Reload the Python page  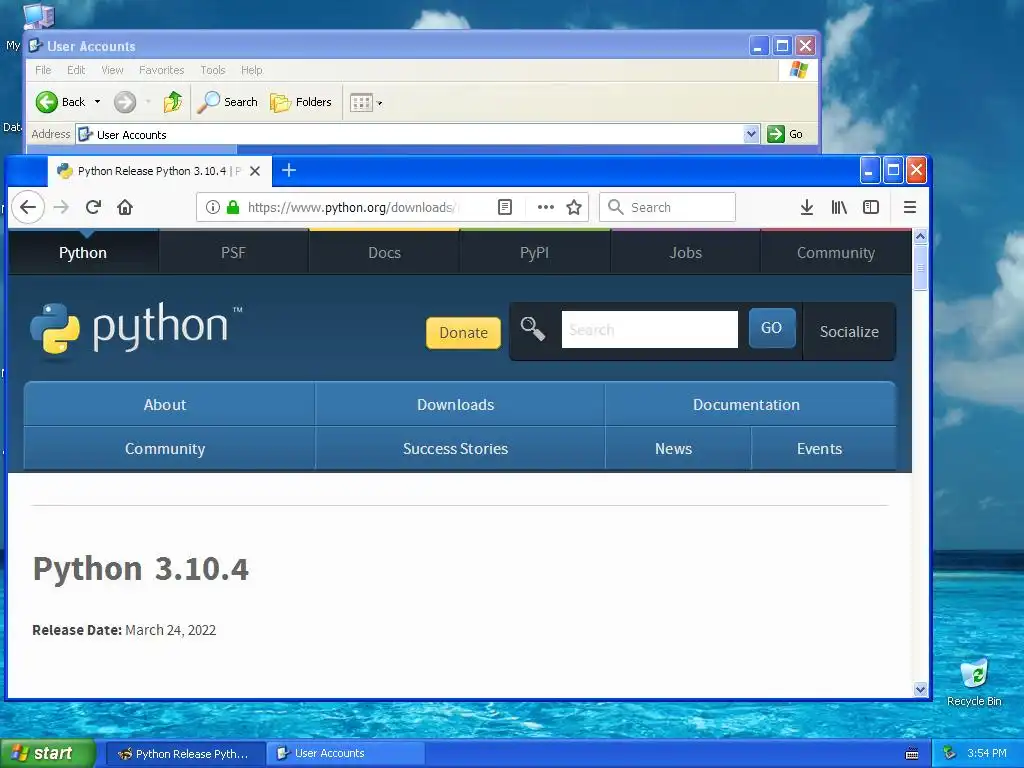coord(93,207)
